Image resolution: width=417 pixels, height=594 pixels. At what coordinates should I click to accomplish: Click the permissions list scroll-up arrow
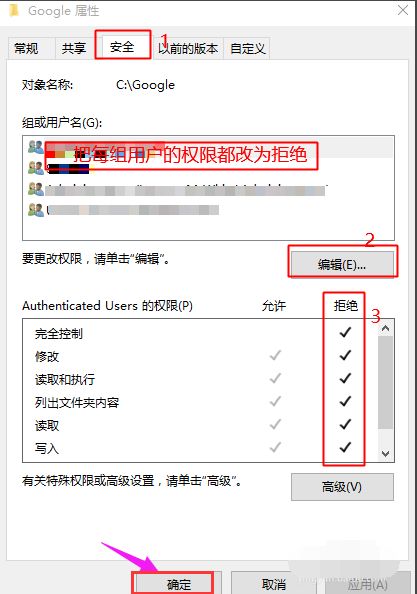386,328
